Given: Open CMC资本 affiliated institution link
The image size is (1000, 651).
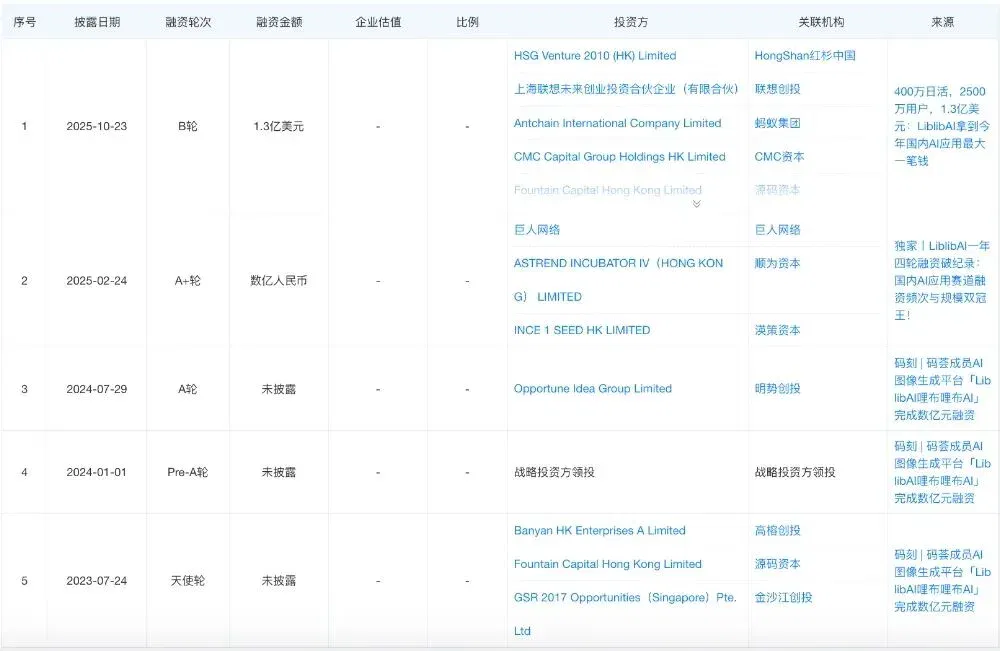Looking at the screenshot, I should click(779, 157).
